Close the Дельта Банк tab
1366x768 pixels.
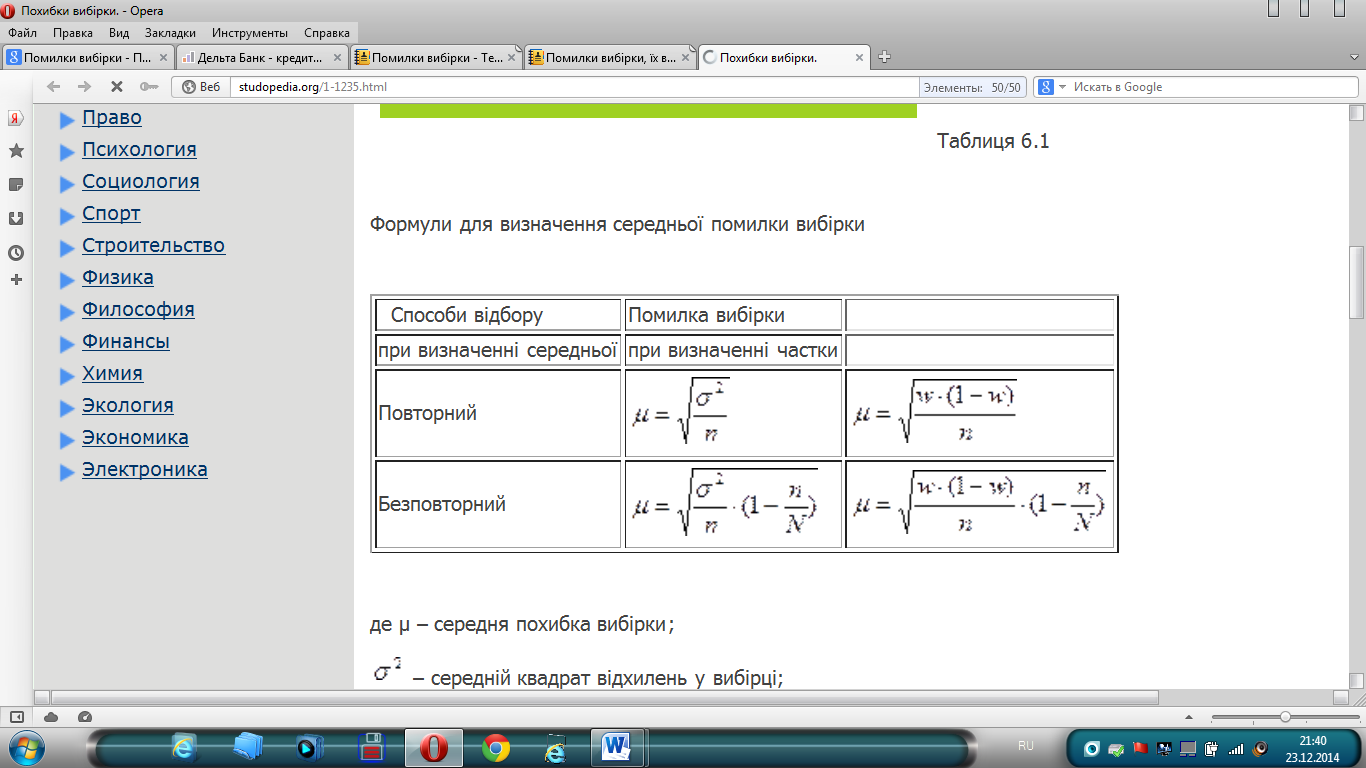[x=335, y=57]
